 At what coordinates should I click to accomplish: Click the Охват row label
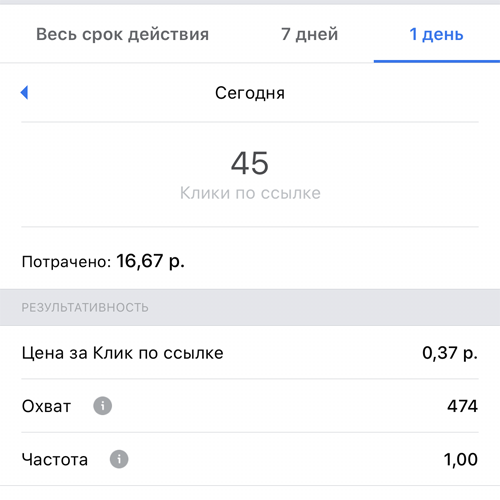(x=46, y=406)
